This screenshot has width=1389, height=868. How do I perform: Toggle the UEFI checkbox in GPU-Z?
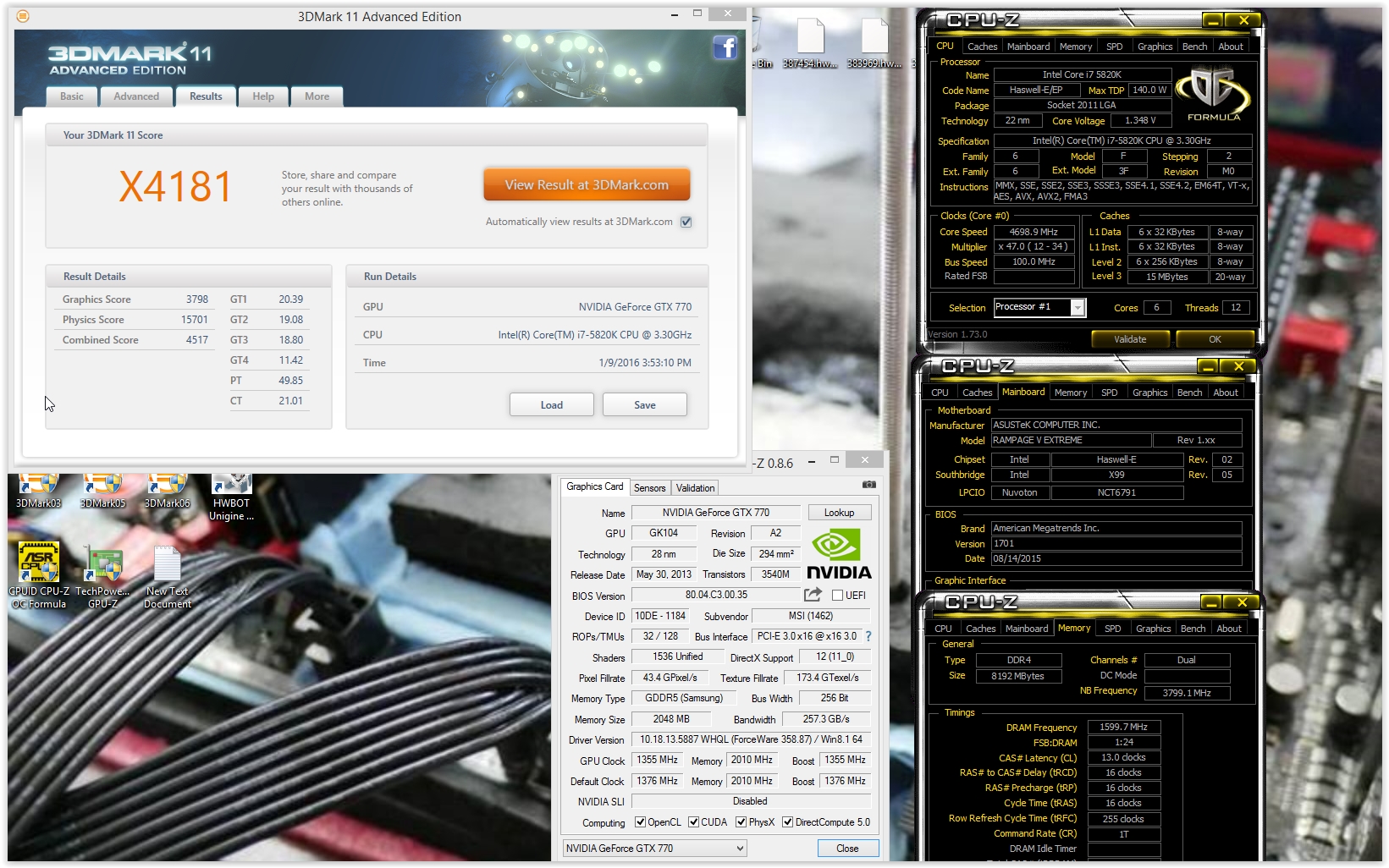(837, 596)
